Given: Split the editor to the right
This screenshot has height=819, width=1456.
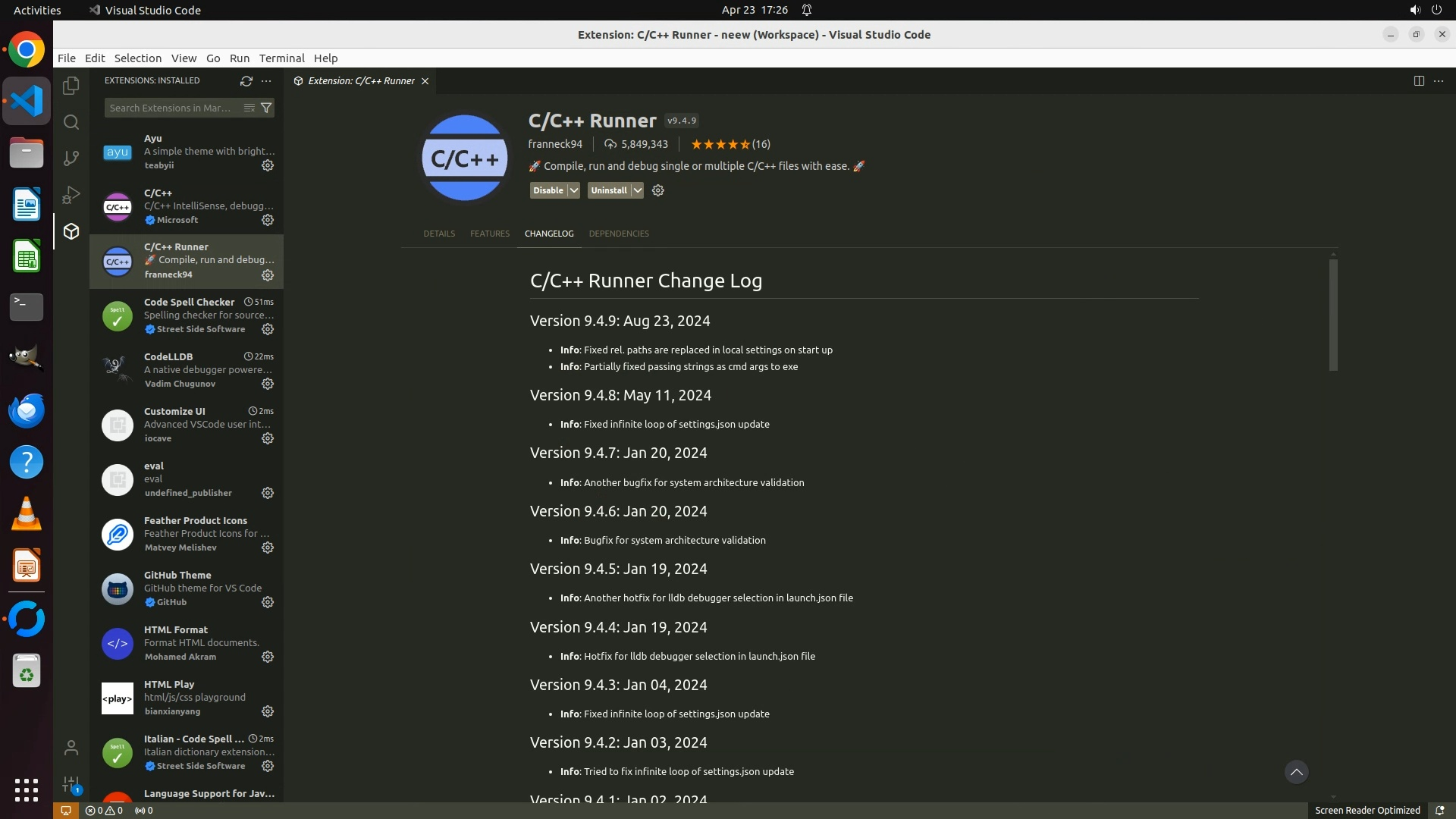Looking at the screenshot, I should coord(1419,80).
